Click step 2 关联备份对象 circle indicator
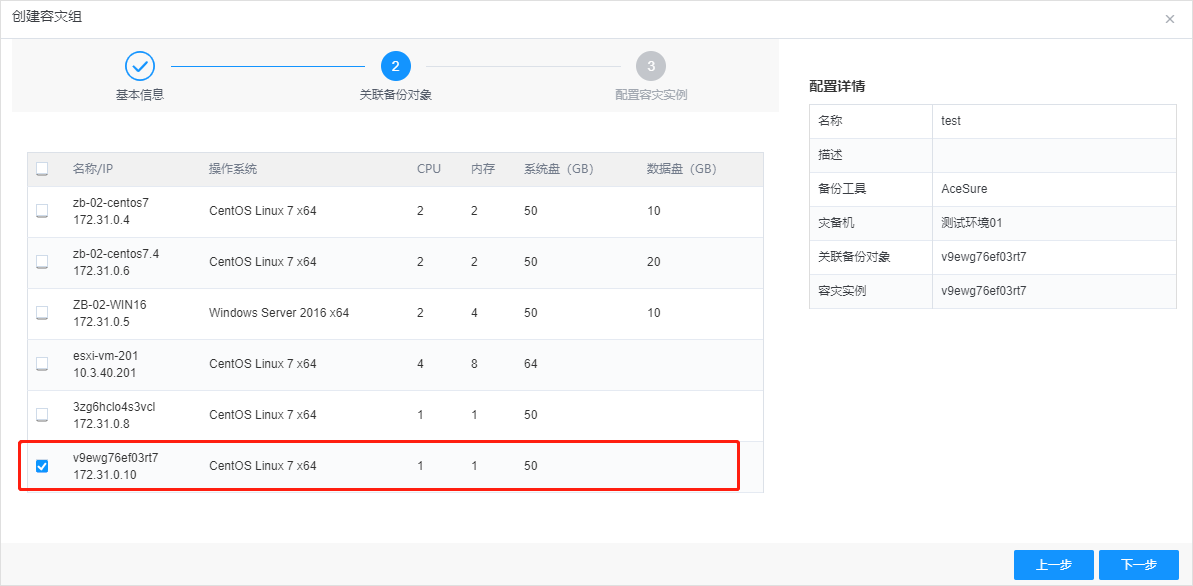Image resolution: width=1193 pixels, height=586 pixels. (x=396, y=65)
